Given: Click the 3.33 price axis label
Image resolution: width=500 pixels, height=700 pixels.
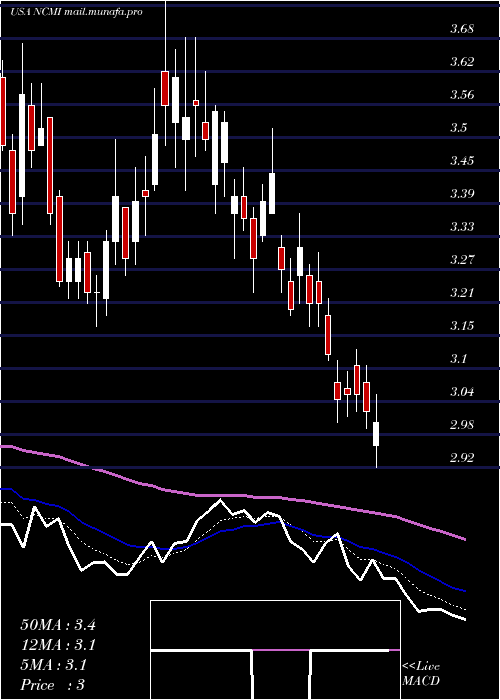Looking at the screenshot, I should pos(461,226).
